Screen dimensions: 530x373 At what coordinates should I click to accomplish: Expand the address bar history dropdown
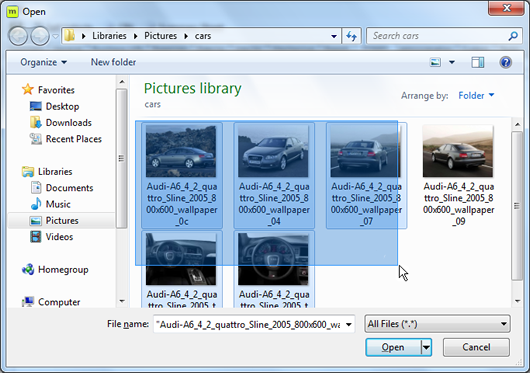tap(334, 36)
